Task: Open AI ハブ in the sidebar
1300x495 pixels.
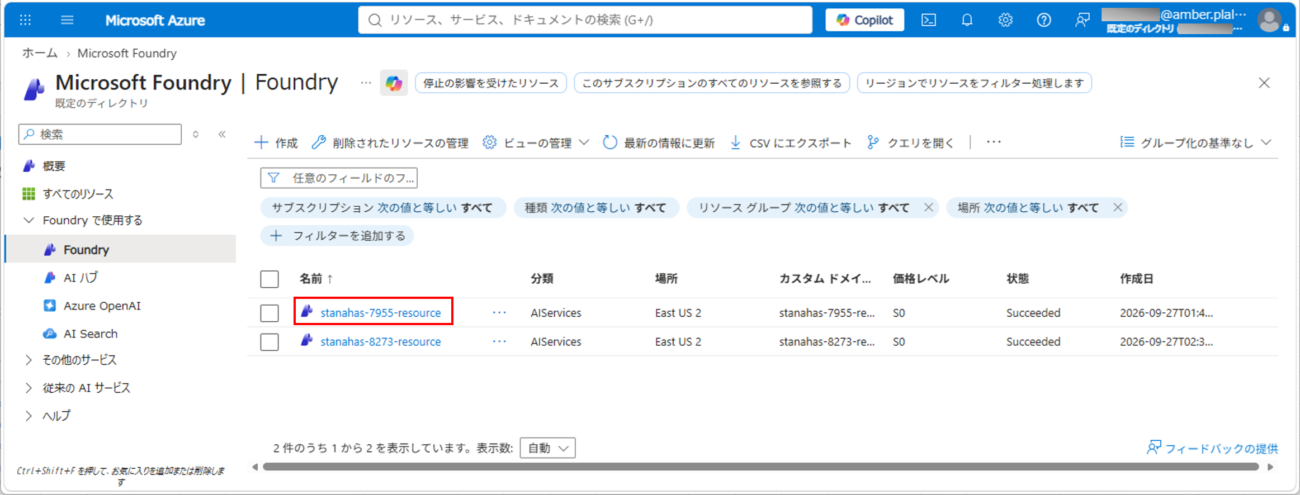Action: (80, 277)
